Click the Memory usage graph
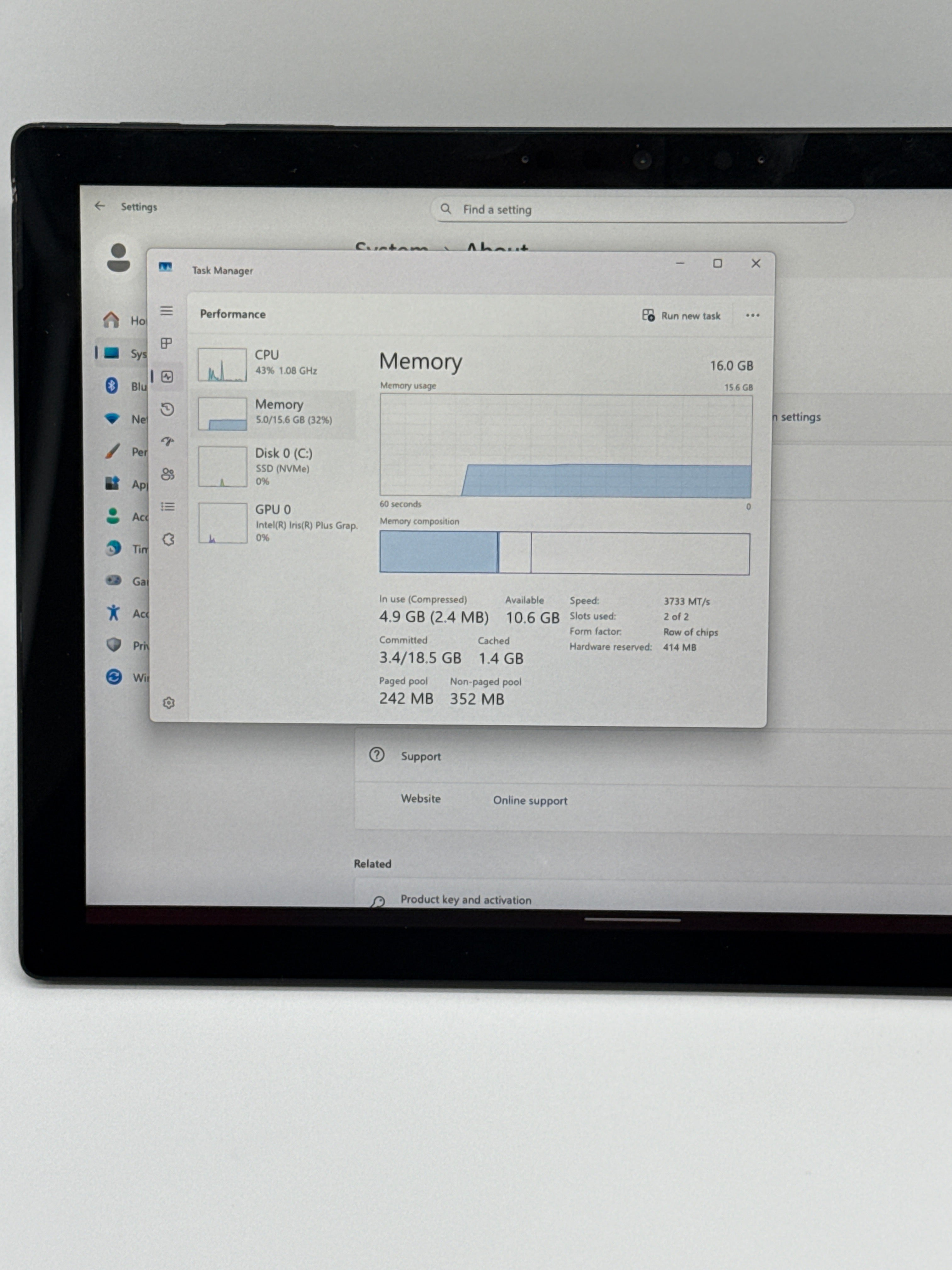Viewport: 952px width, 1270px height. (565, 445)
